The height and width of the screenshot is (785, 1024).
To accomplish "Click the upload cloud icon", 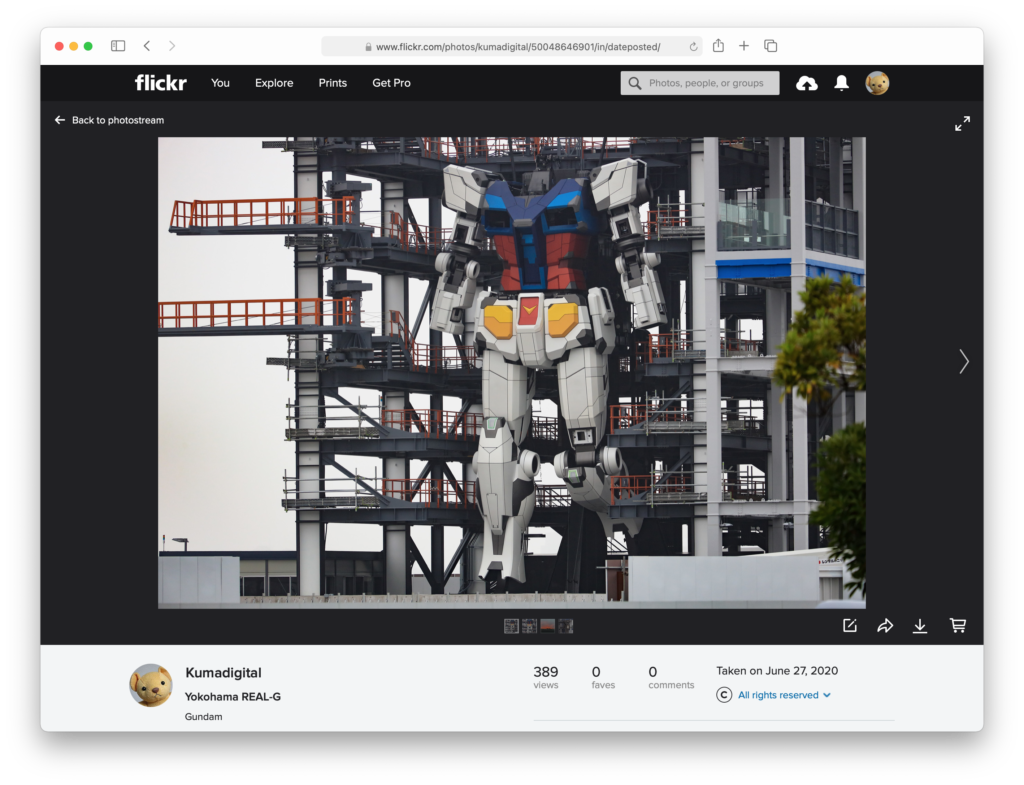I will pyautogui.click(x=806, y=84).
